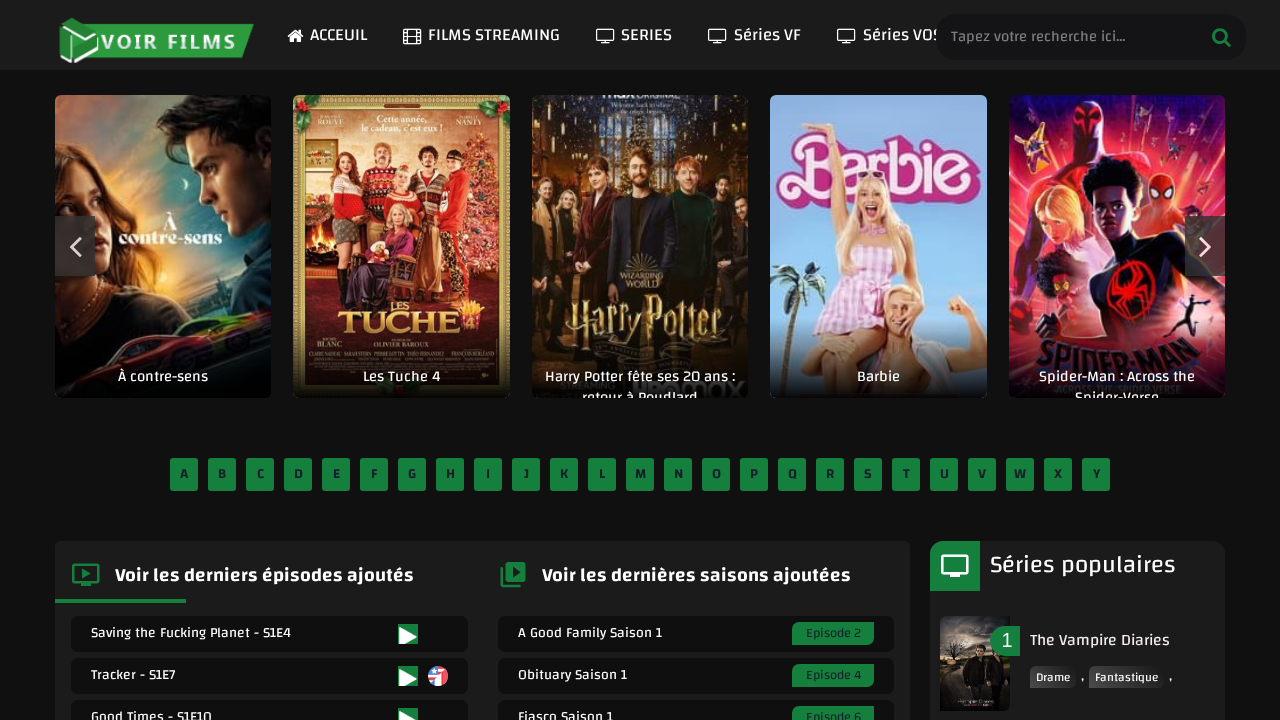The width and height of the screenshot is (1280, 720).
Task: Click play icon for Tracker S1E7
Action: click(x=408, y=676)
